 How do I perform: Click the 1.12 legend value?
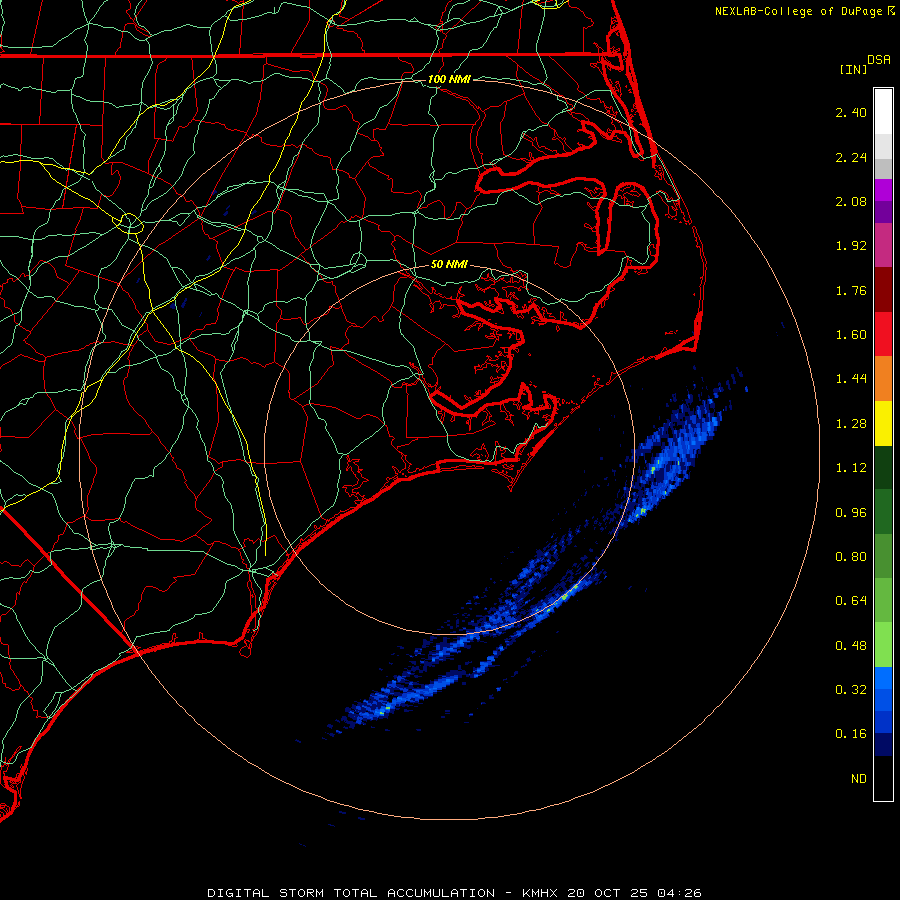click(851, 468)
